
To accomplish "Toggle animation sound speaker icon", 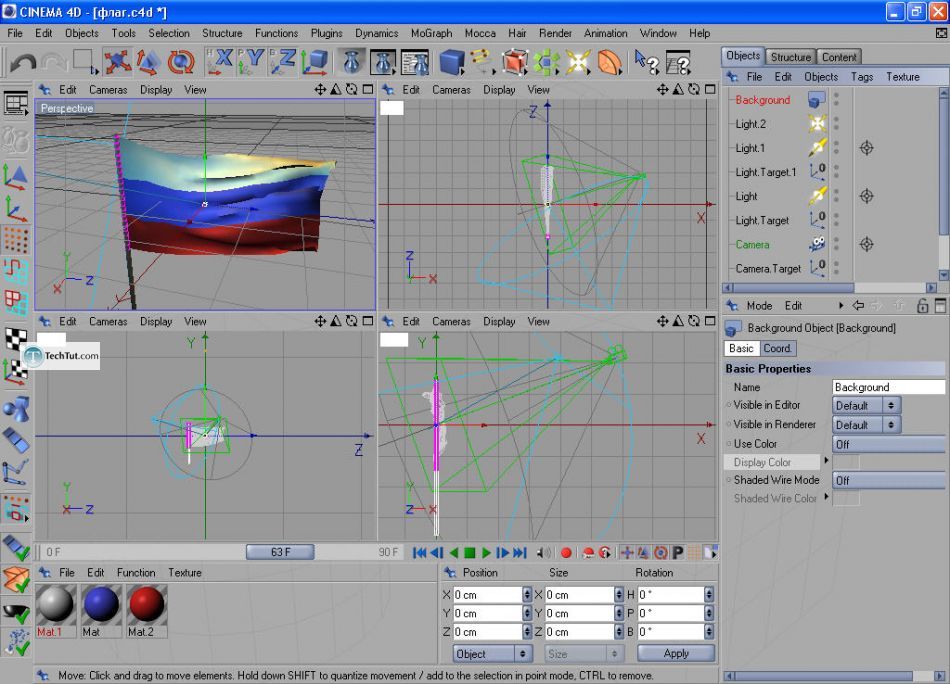I will point(544,553).
